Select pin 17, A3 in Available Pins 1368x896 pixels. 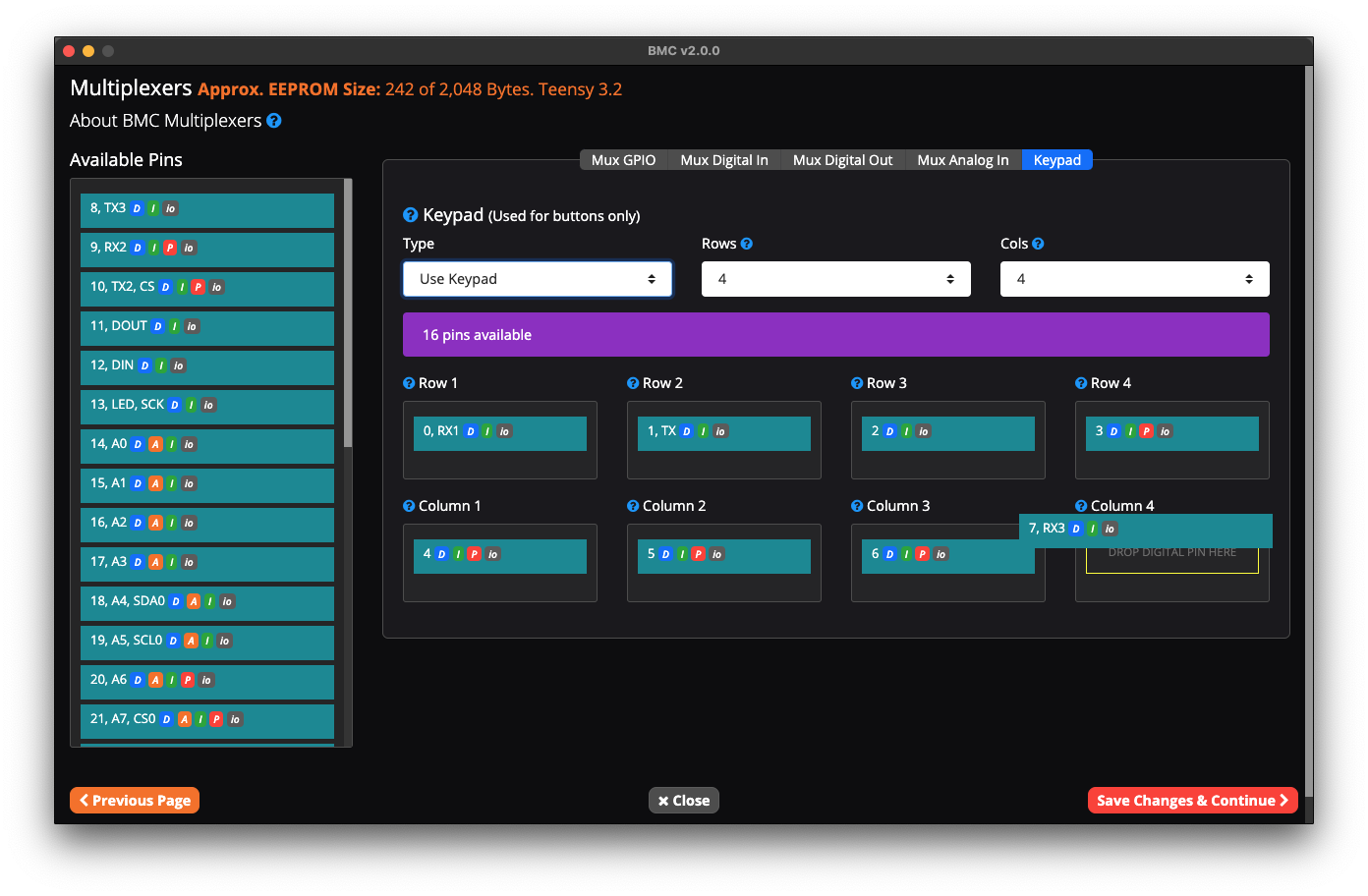207,564
